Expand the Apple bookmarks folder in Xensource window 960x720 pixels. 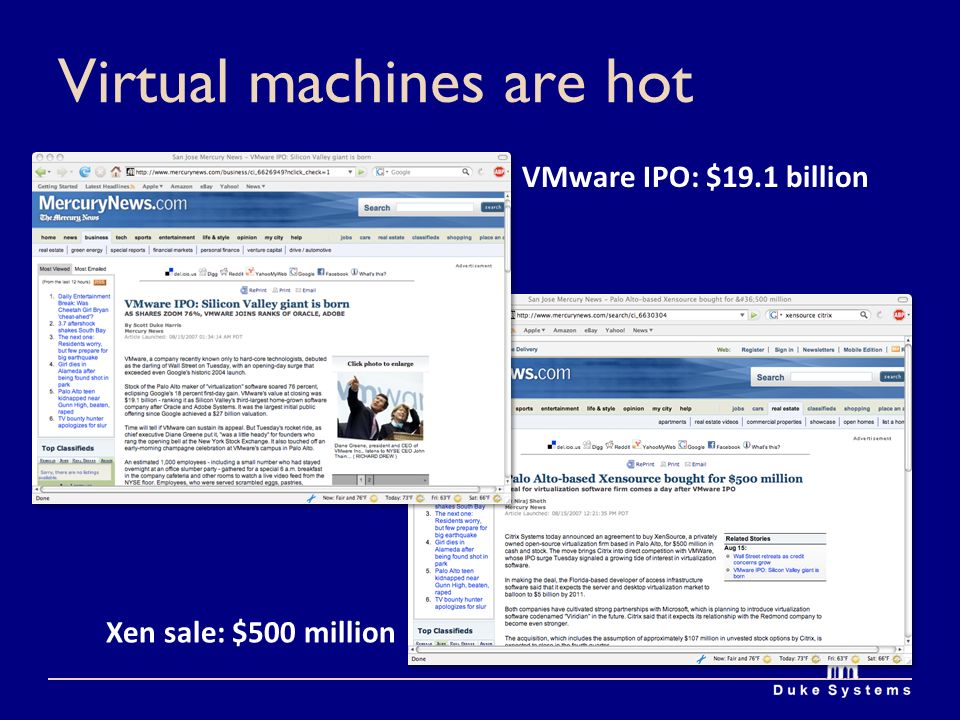[533, 330]
